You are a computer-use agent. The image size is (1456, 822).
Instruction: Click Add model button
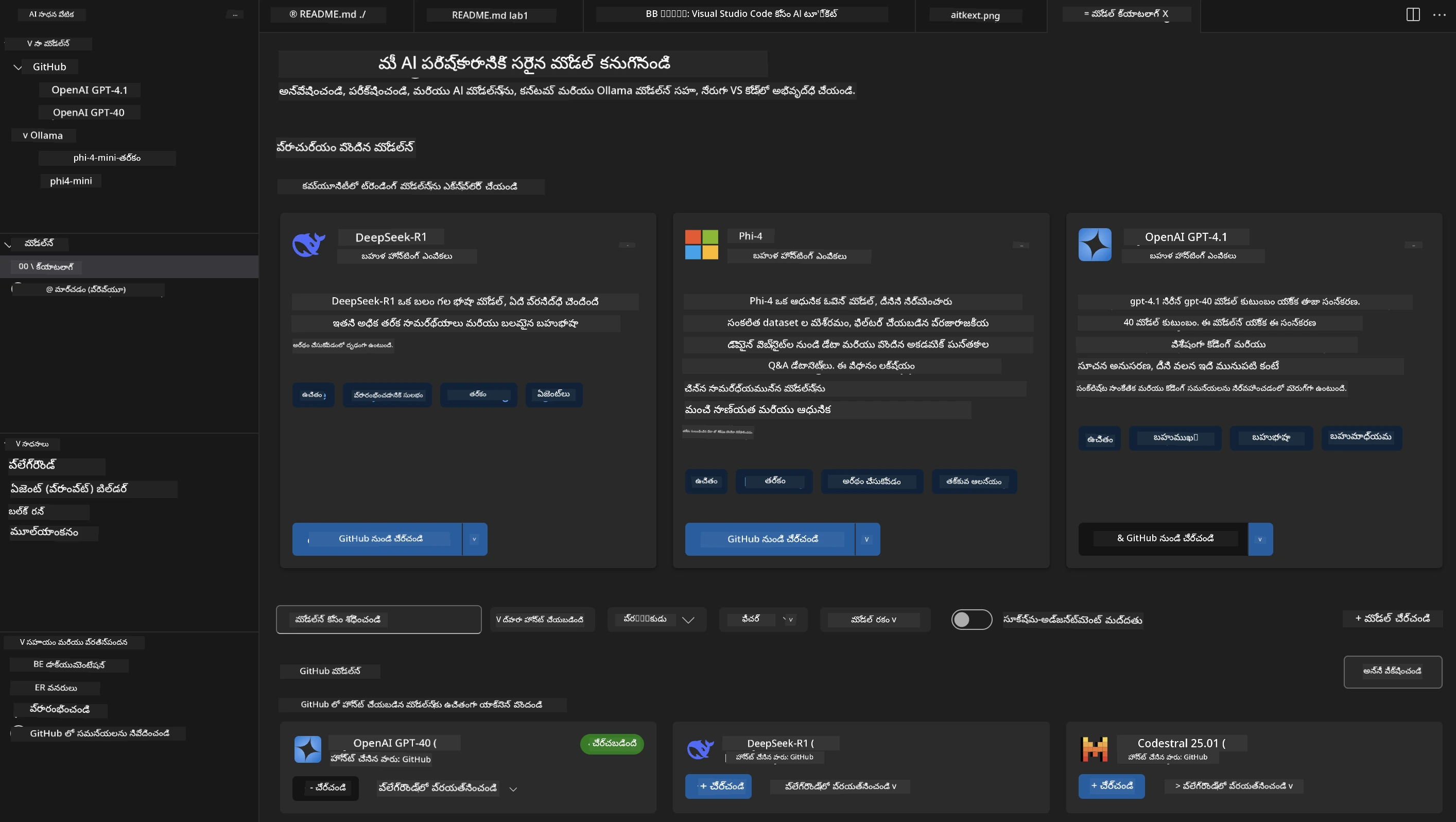click(1392, 619)
